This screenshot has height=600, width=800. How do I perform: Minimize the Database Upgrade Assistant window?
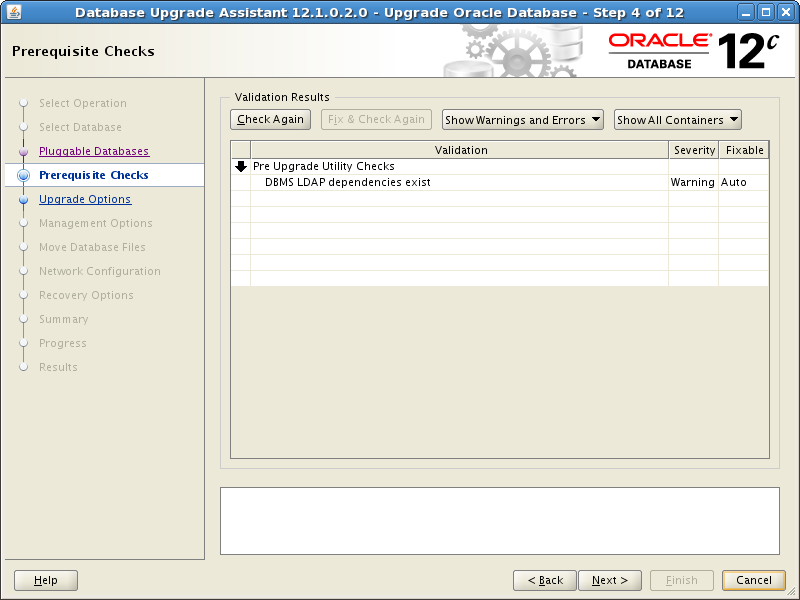click(x=746, y=12)
